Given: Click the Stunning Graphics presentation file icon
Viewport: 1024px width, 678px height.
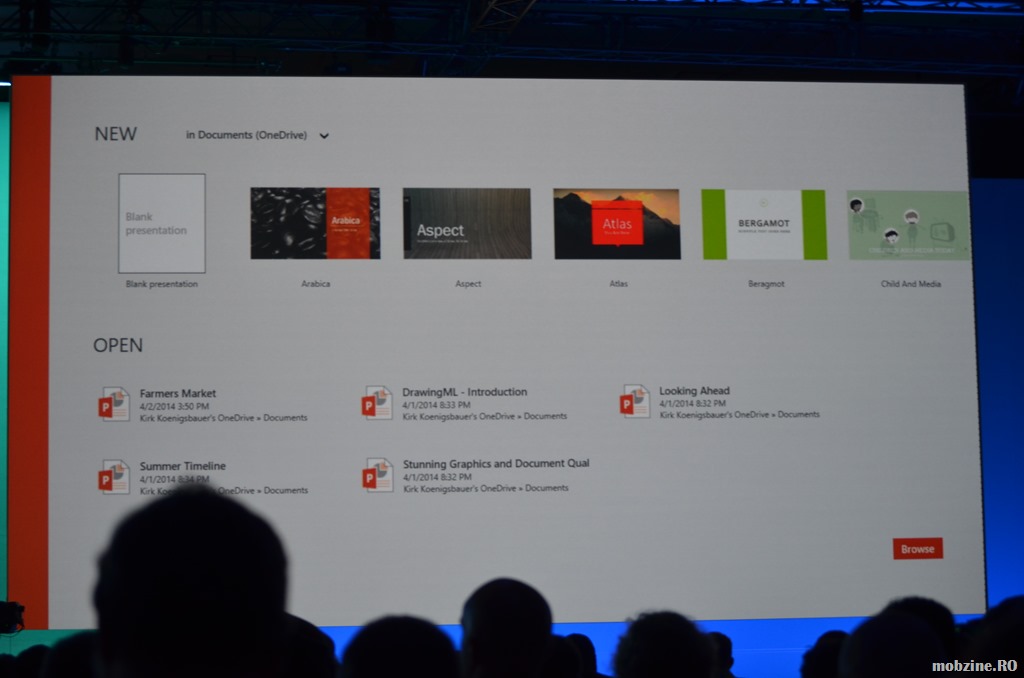Looking at the screenshot, I should [x=378, y=475].
